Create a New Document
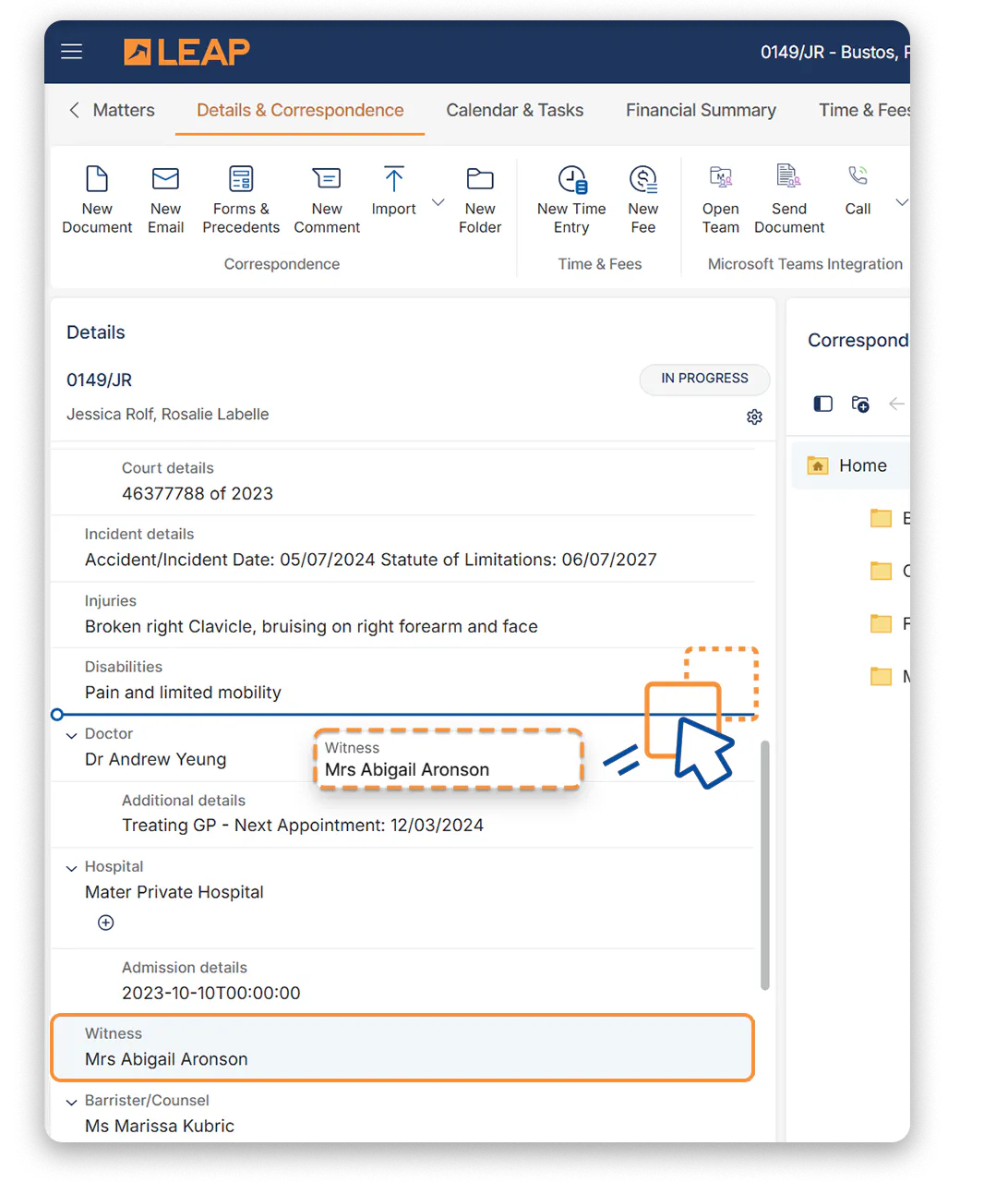The height and width of the screenshot is (1182, 1008). (x=97, y=199)
